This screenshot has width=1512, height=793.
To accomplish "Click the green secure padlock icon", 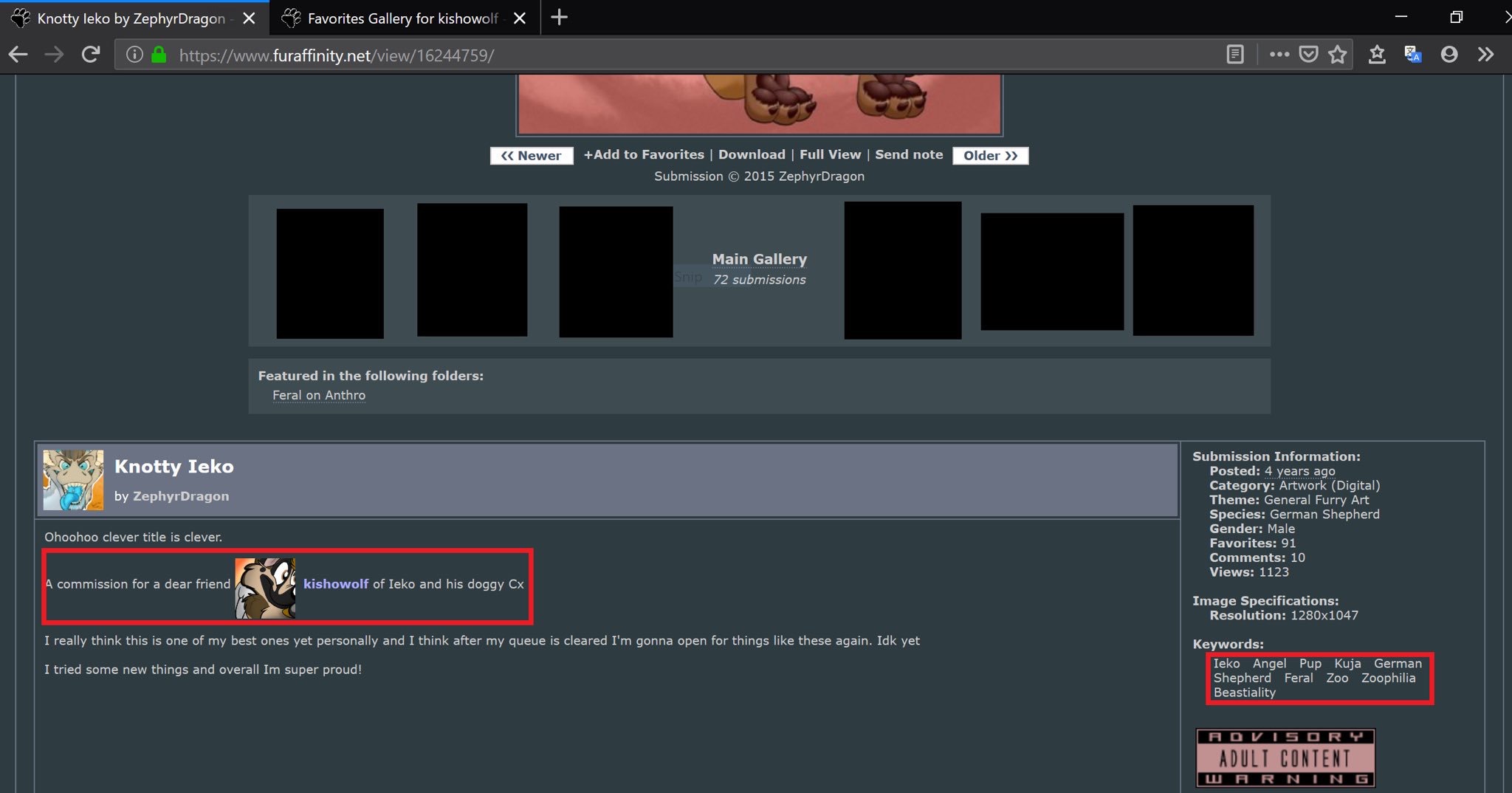I will pyautogui.click(x=159, y=55).
